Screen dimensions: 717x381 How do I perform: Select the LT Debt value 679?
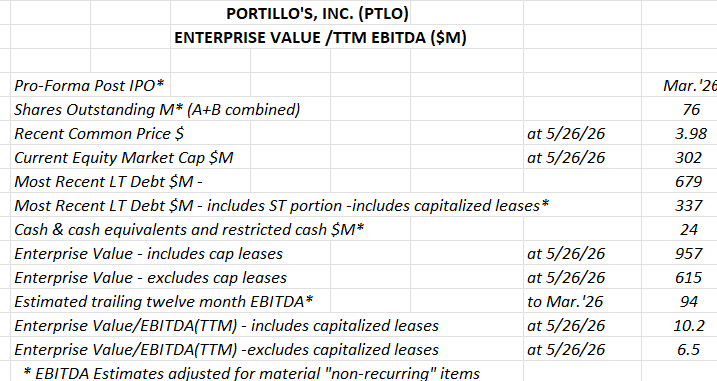click(x=689, y=182)
